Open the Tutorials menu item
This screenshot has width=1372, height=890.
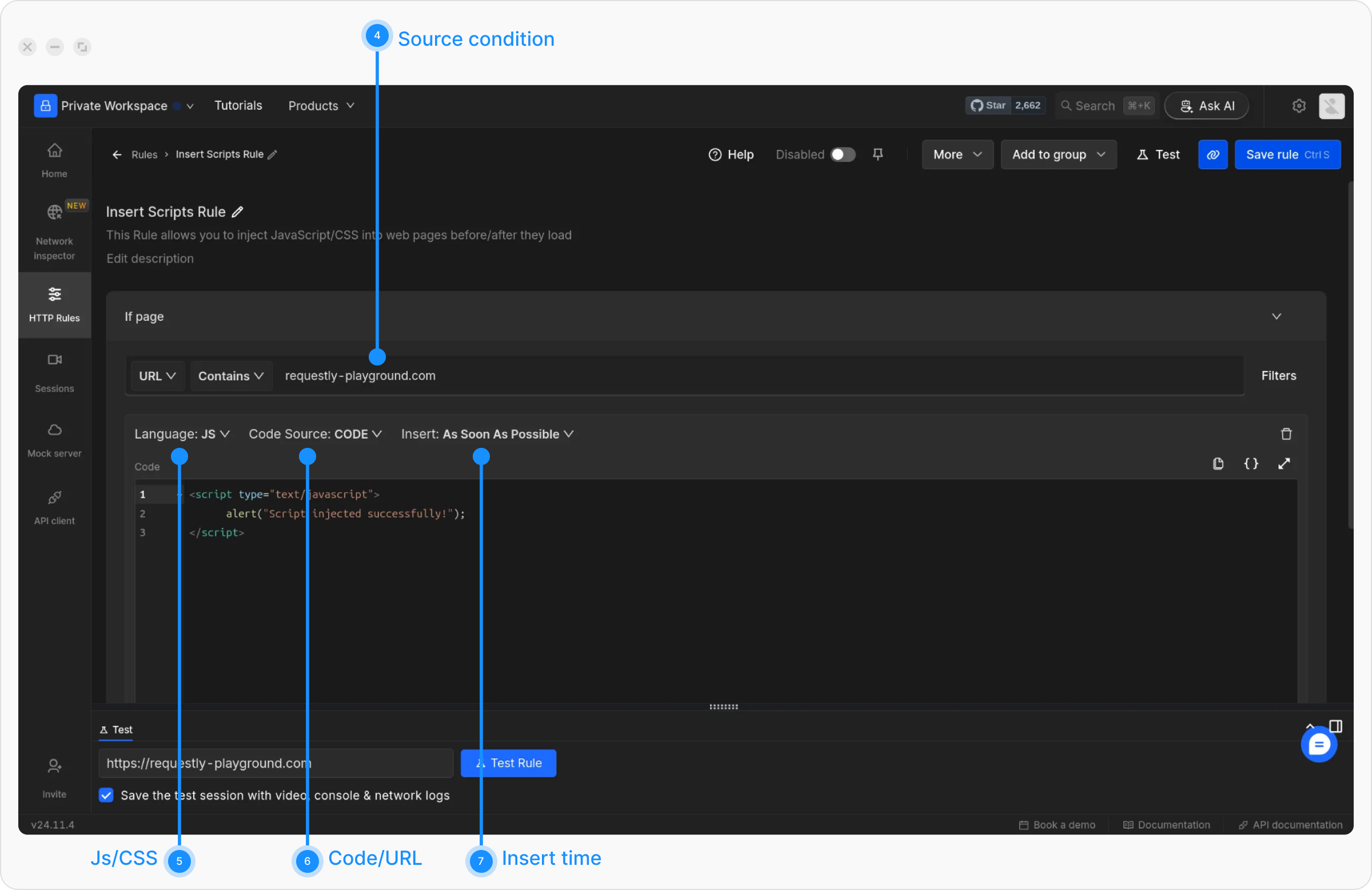tap(238, 106)
